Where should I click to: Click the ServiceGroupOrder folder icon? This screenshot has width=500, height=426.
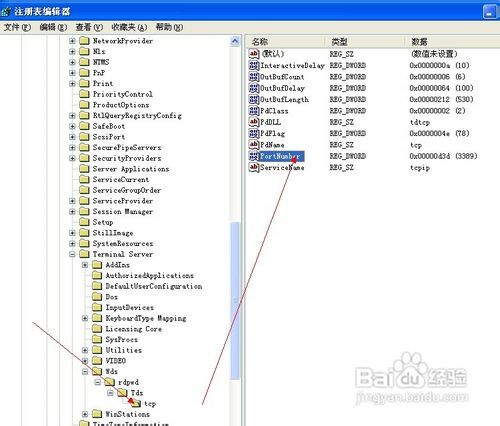click(84, 190)
